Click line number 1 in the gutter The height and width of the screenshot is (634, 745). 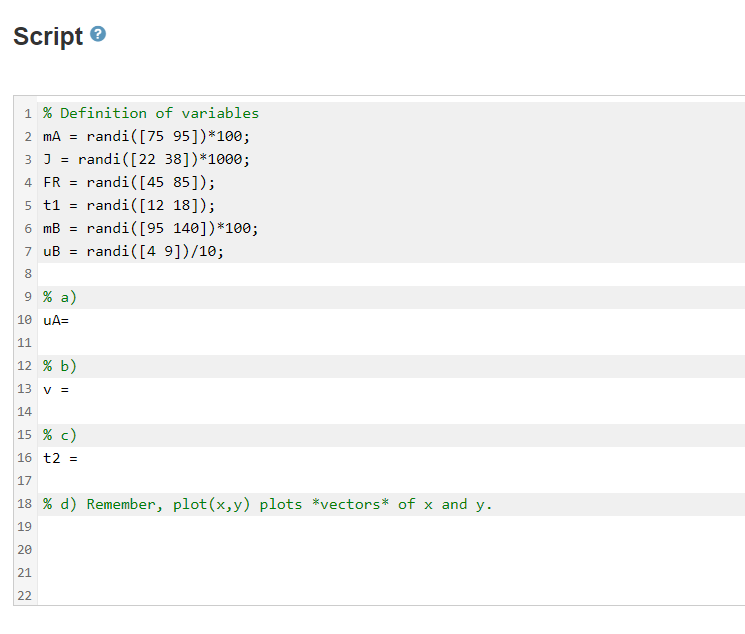pos(28,114)
